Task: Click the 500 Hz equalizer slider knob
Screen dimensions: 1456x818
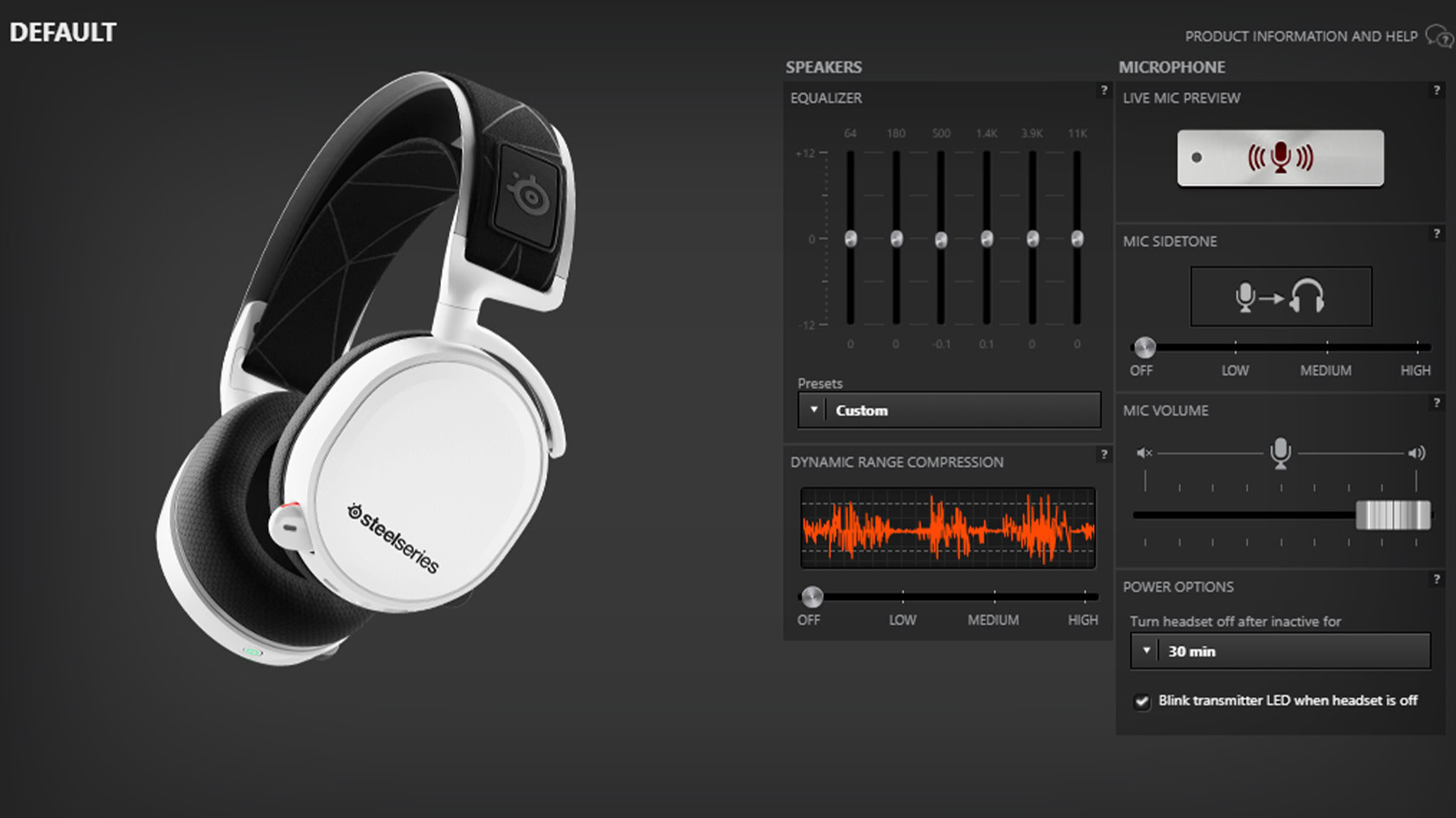Action: pos(942,240)
